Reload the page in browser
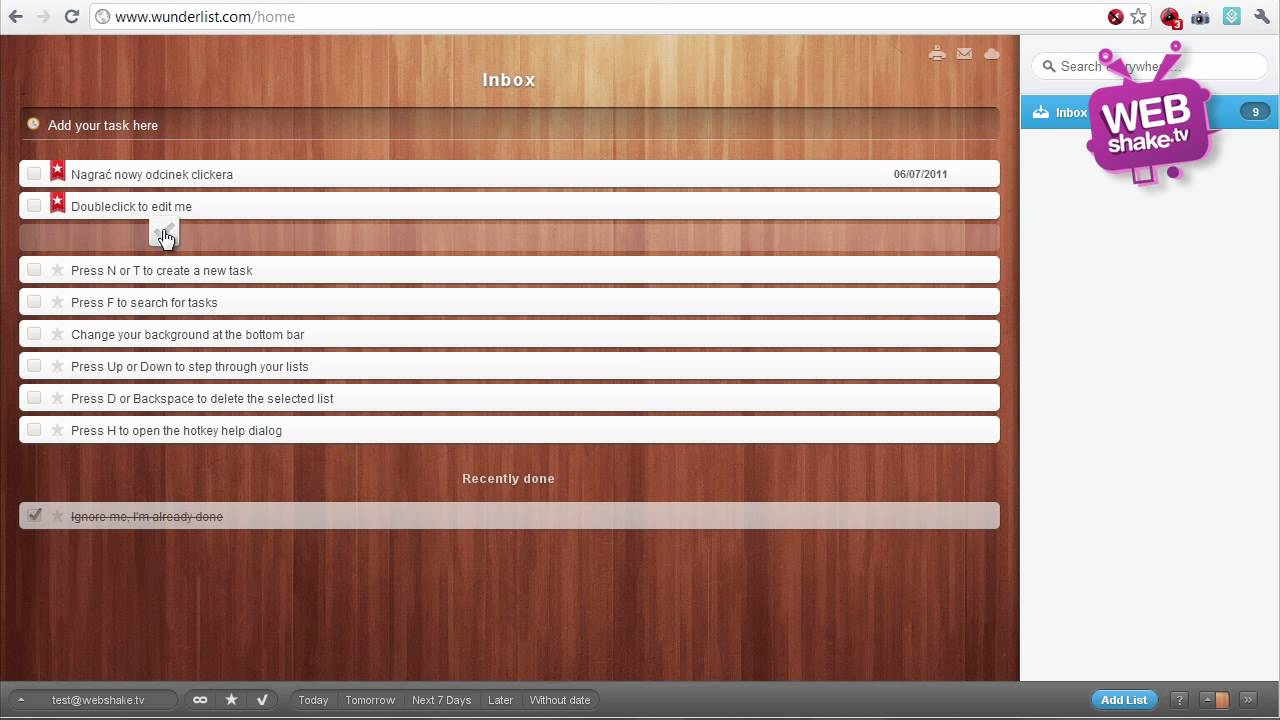This screenshot has width=1280, height=720. tap(71, 17)
